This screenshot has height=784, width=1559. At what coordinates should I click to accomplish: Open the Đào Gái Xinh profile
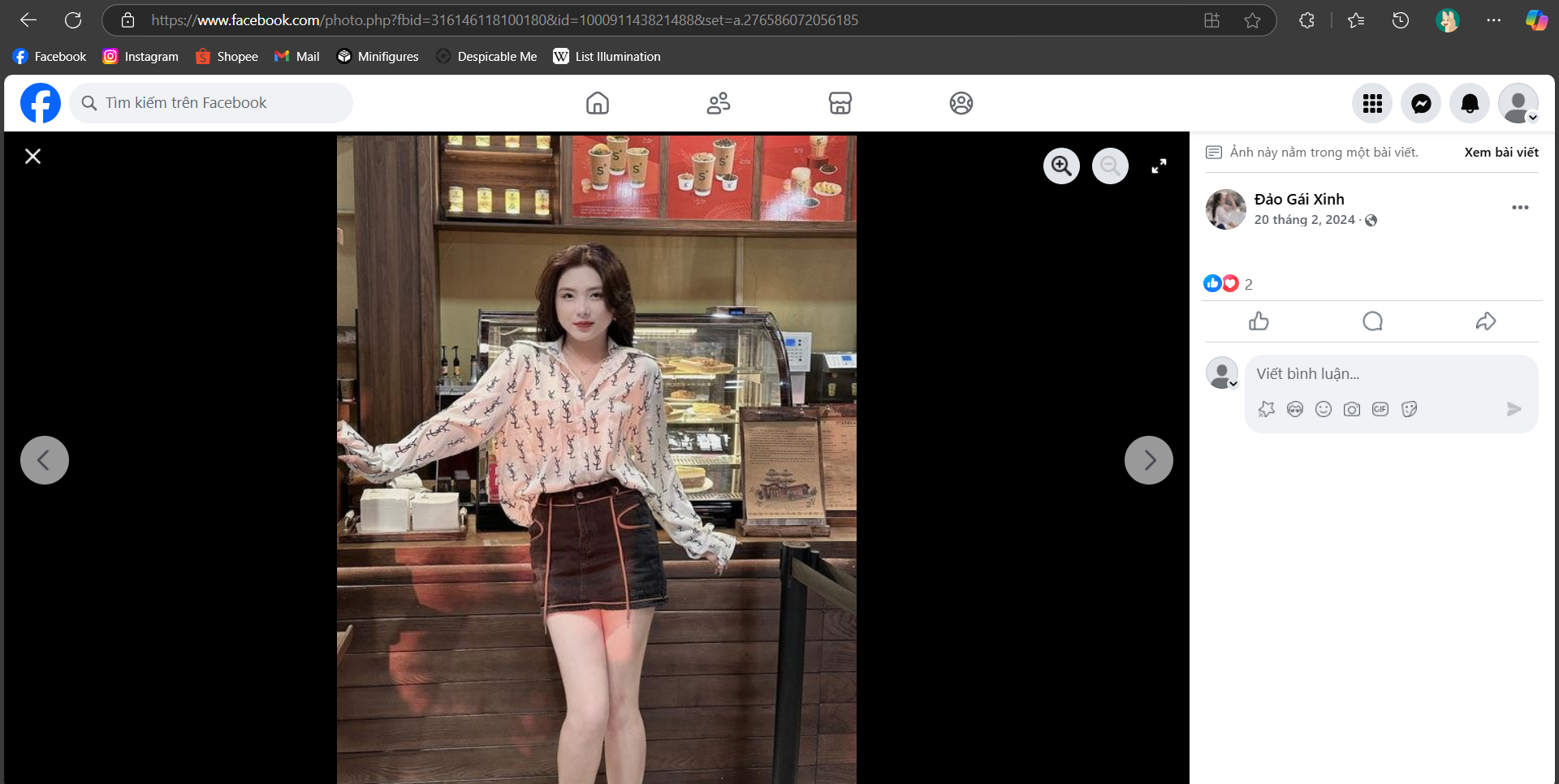[1298, 200]
